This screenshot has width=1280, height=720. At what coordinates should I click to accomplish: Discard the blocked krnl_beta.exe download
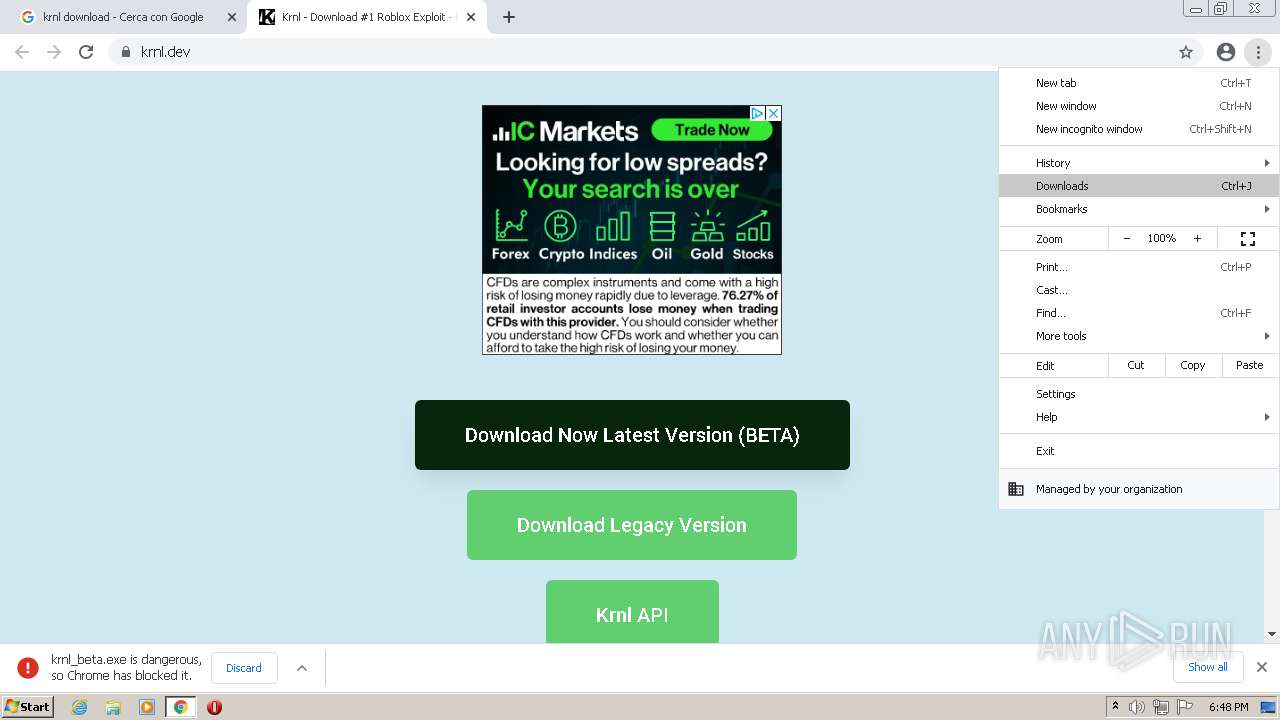244,668
